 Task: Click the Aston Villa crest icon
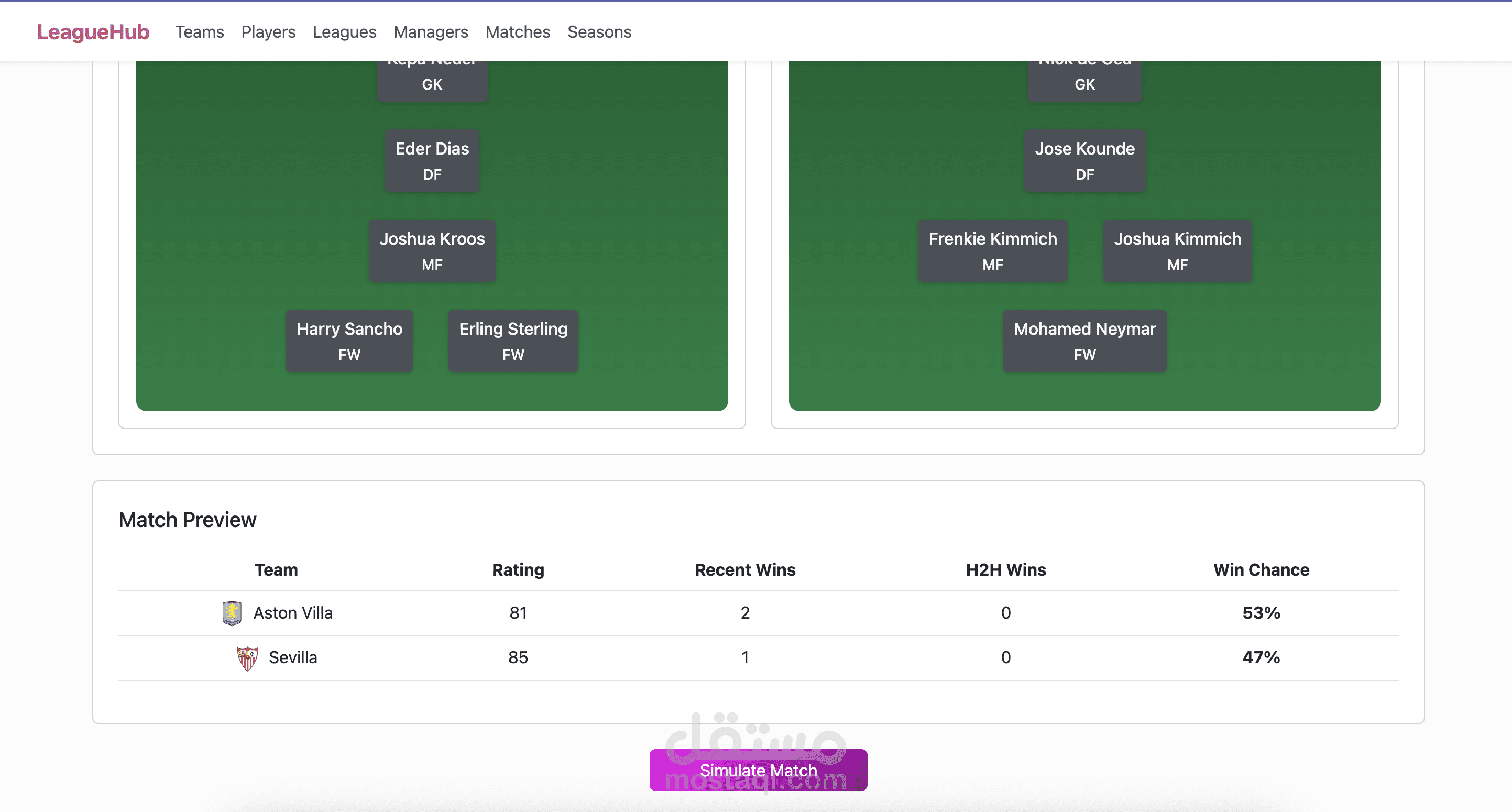point(232,613)
